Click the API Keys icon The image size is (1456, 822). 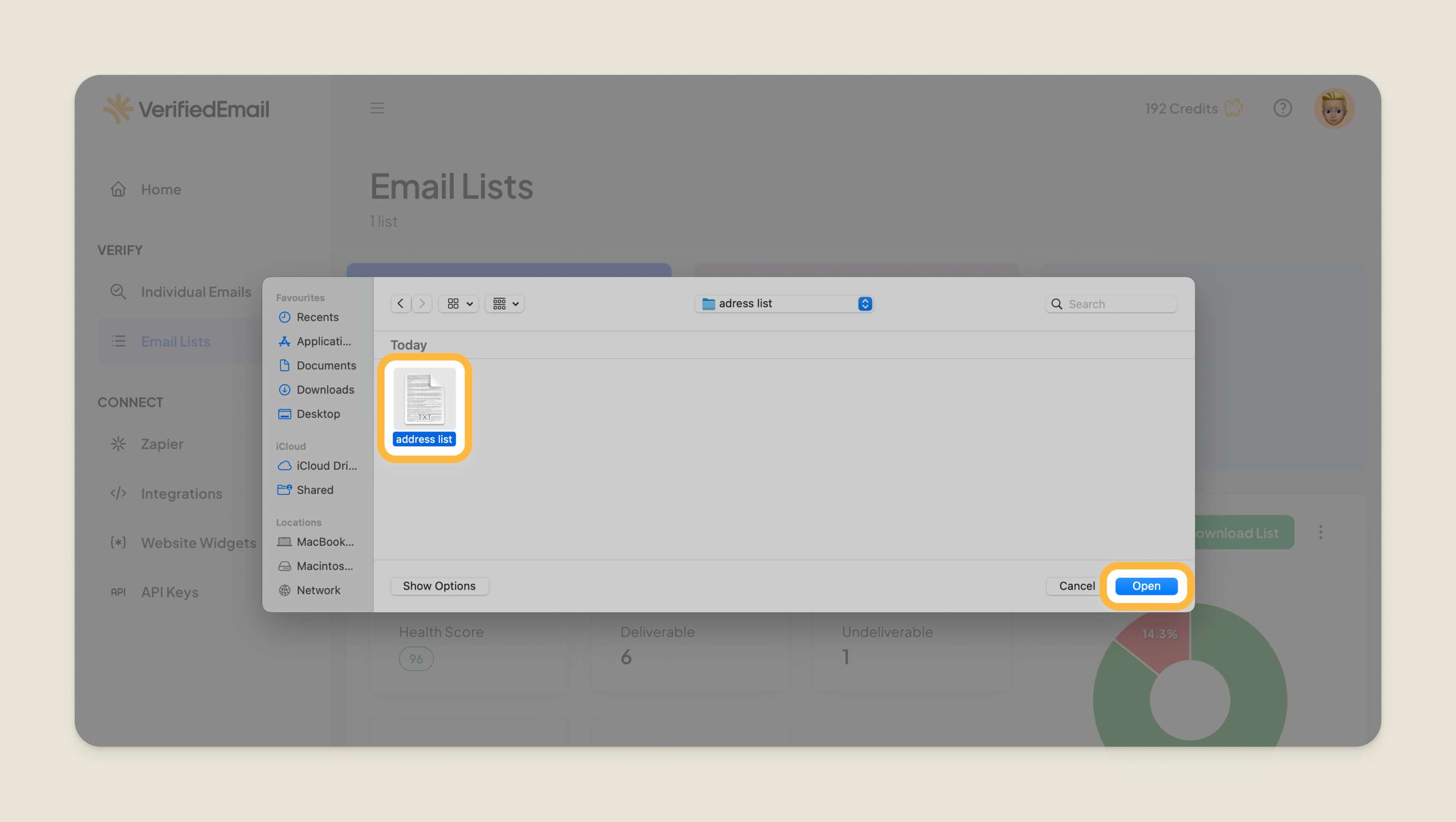tap(118, 591)
